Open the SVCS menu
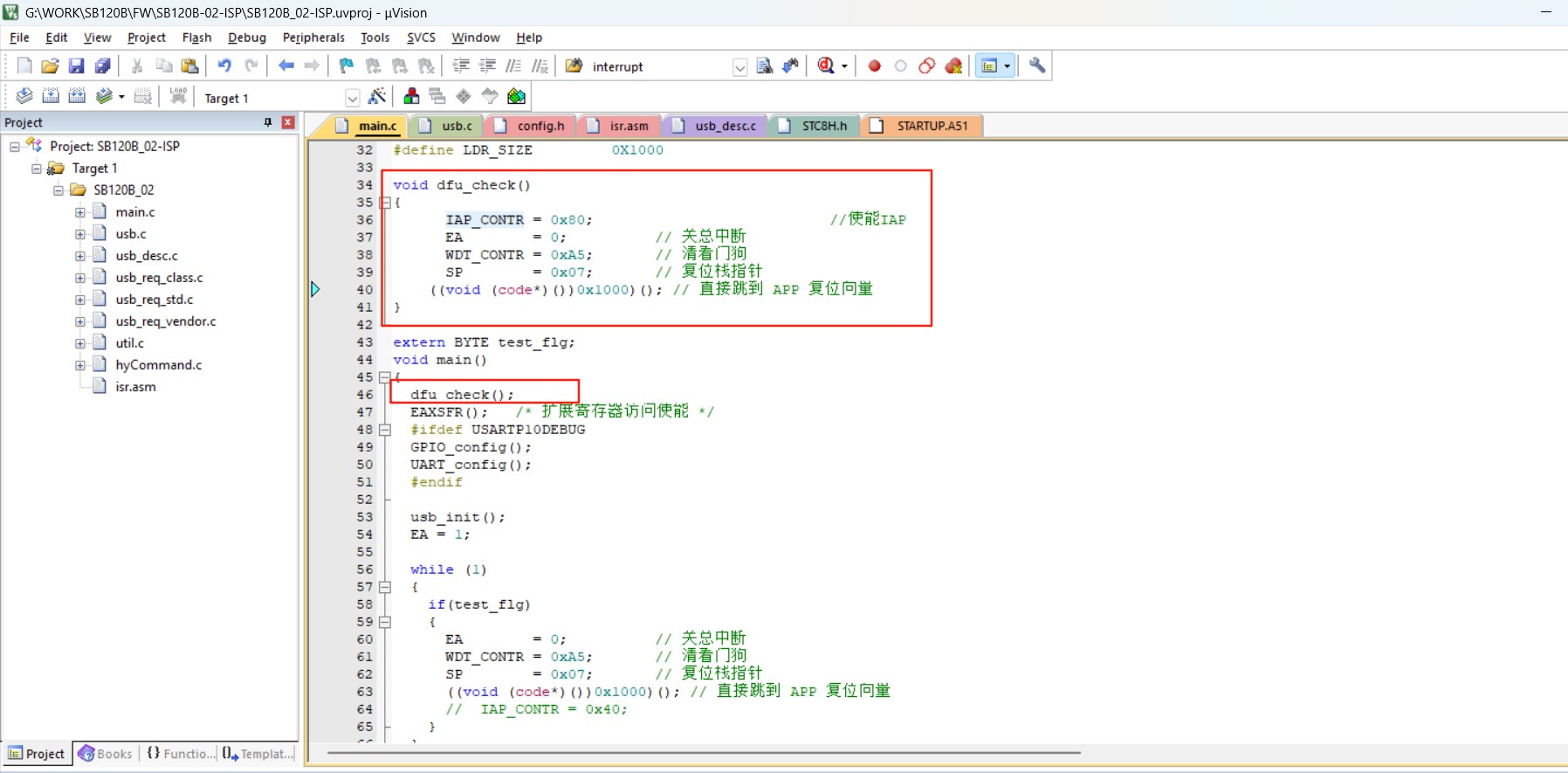Screen dimensions: 1568x773 (x=421, y=38)
